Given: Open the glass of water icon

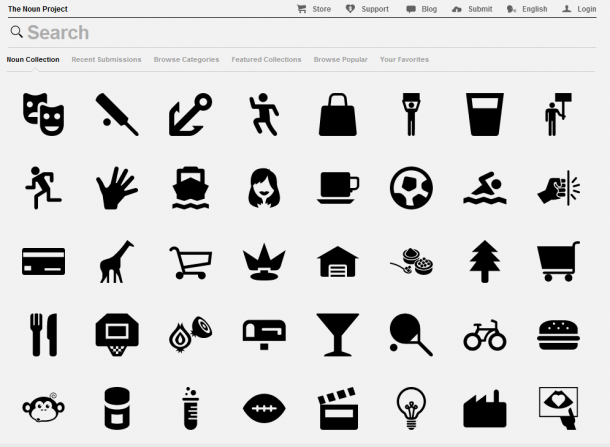Looking at the screenshot, I should pos(485,114).
